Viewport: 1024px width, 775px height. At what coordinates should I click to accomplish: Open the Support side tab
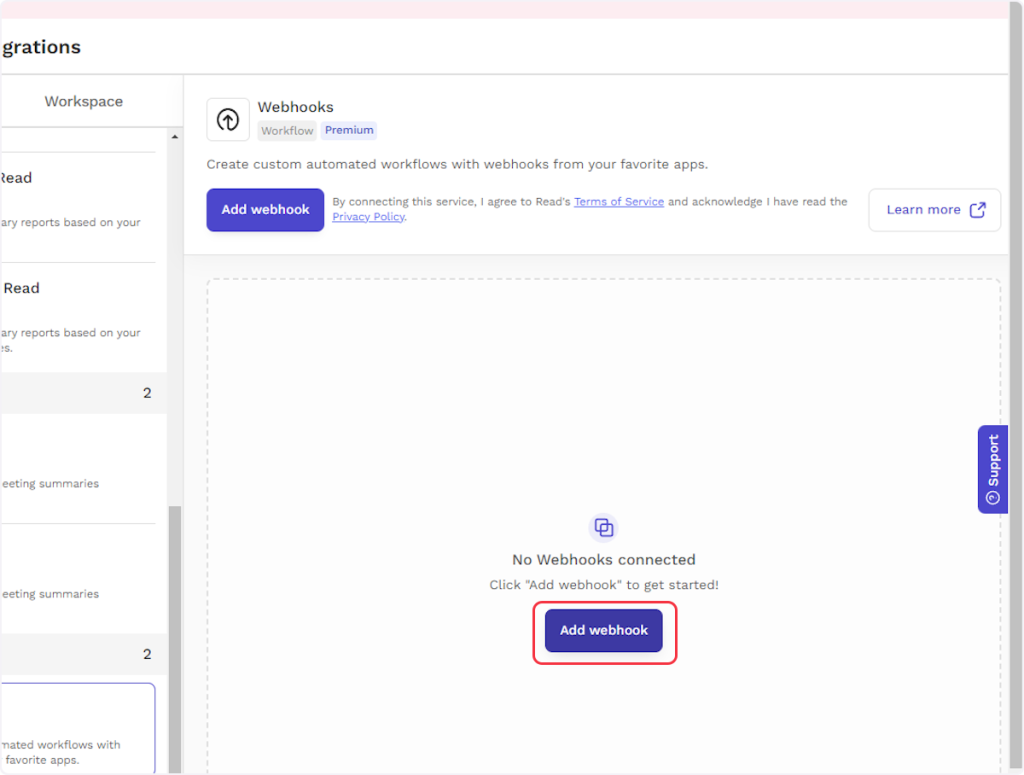992,469
